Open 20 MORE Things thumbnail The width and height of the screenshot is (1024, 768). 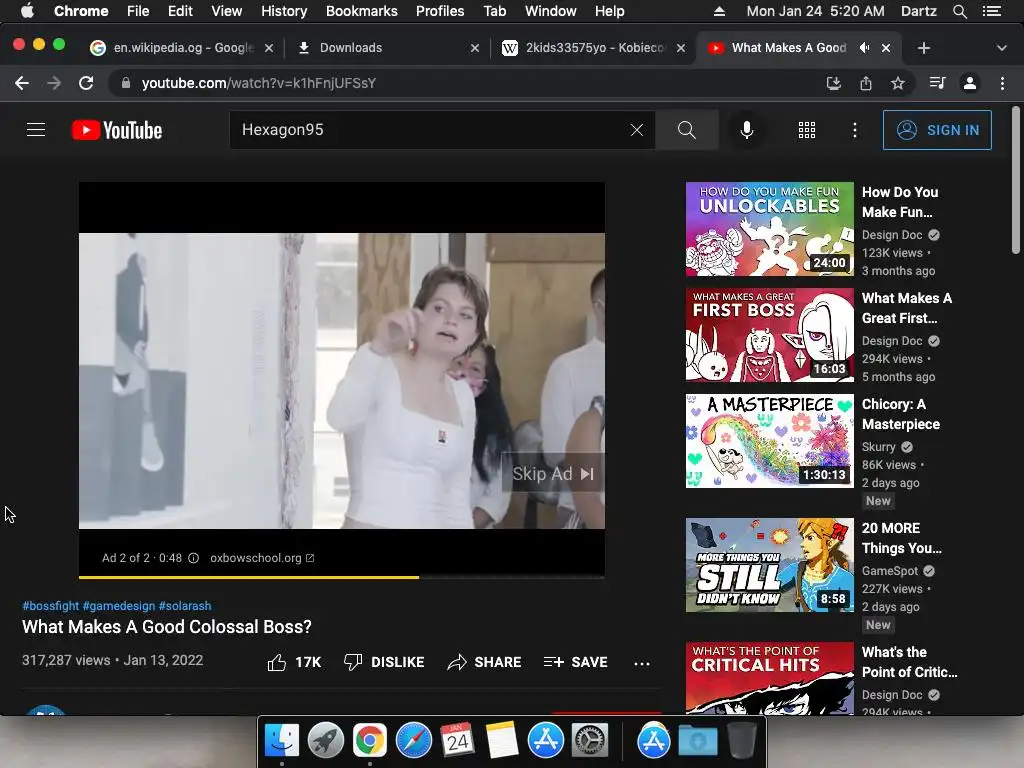(769, 565)
